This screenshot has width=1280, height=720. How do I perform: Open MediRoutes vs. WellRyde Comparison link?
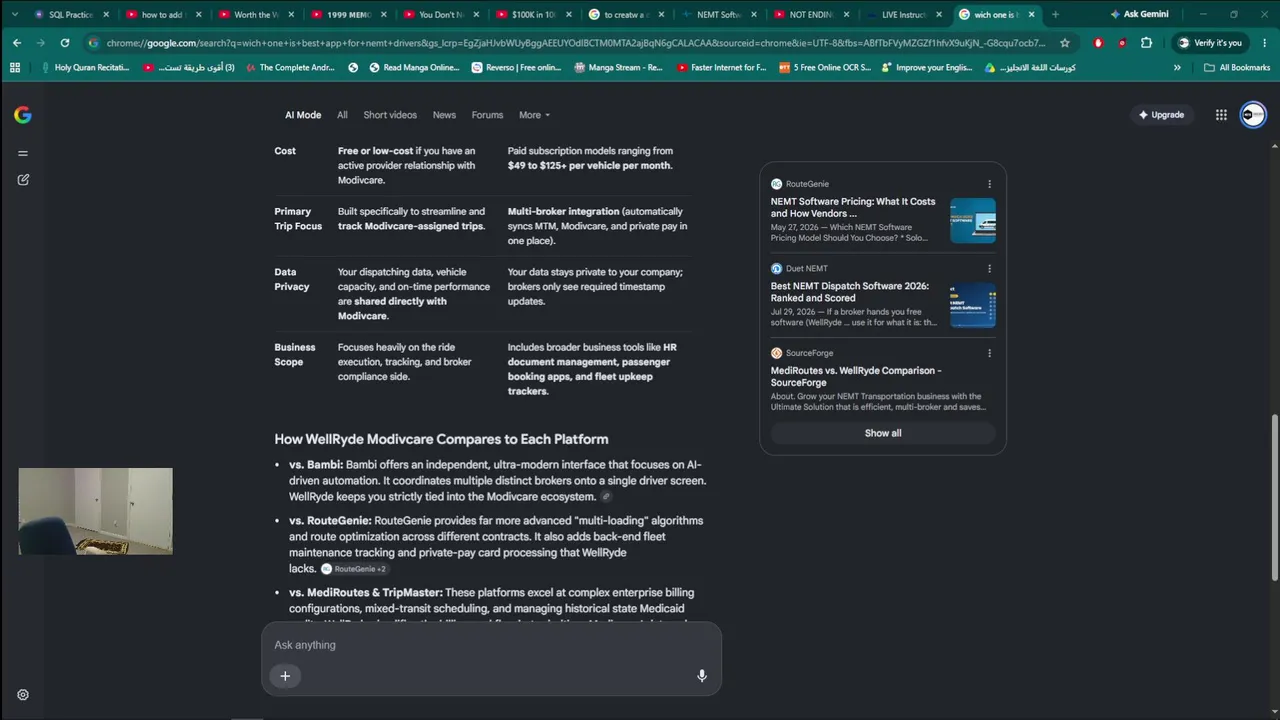pyautogui.click(x=855, y=376)
